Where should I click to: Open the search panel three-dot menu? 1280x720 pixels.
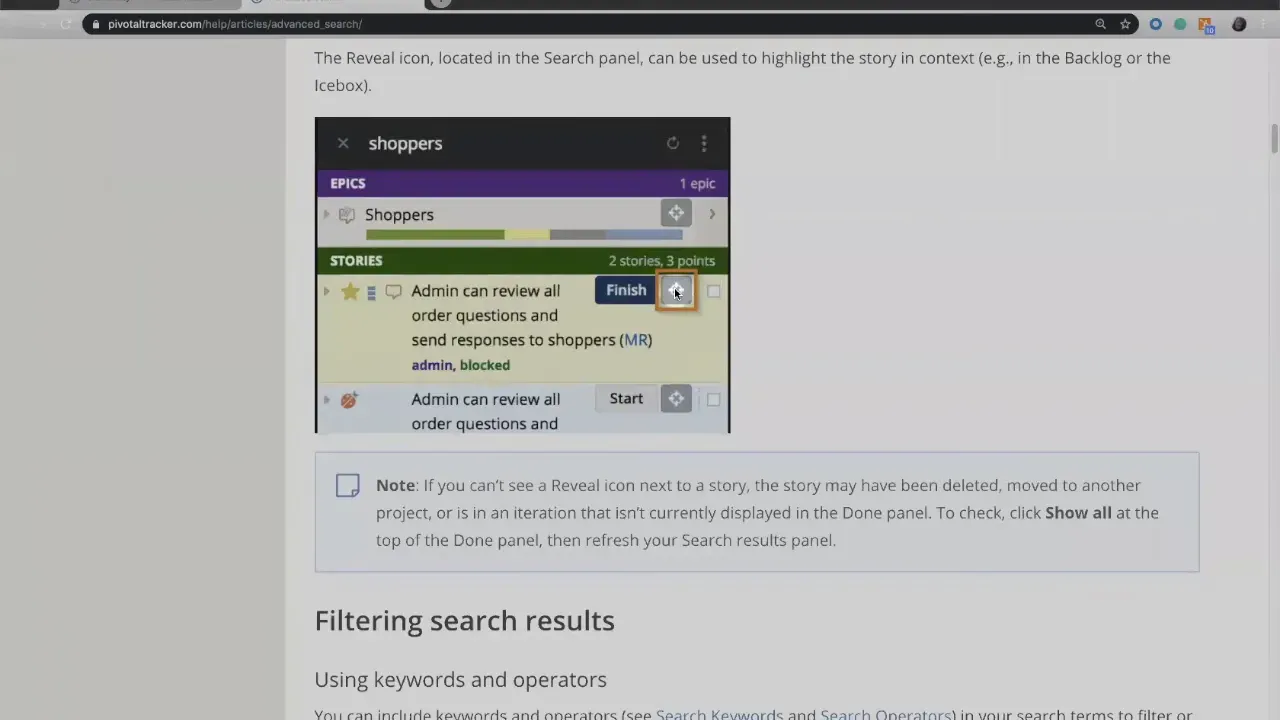[704, 143]
